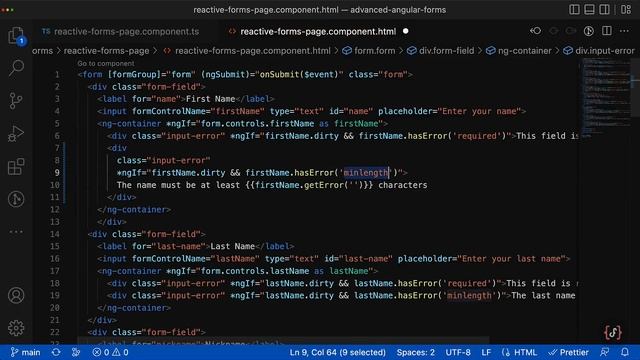Screen dimensions: 640x360
Task: Split the editor right
Action: 607,31
